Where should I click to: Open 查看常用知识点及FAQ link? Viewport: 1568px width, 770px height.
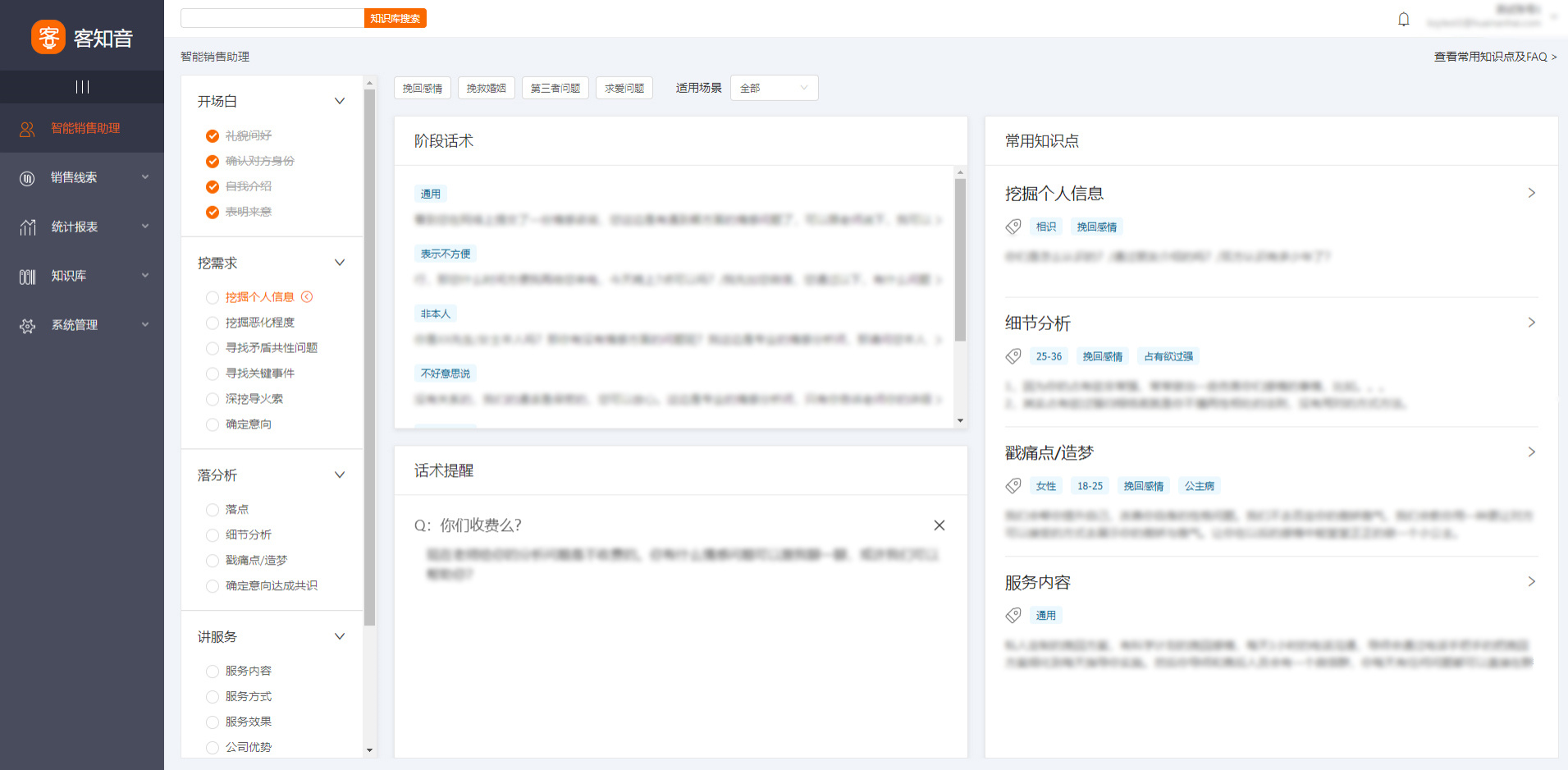(1494, 57)
